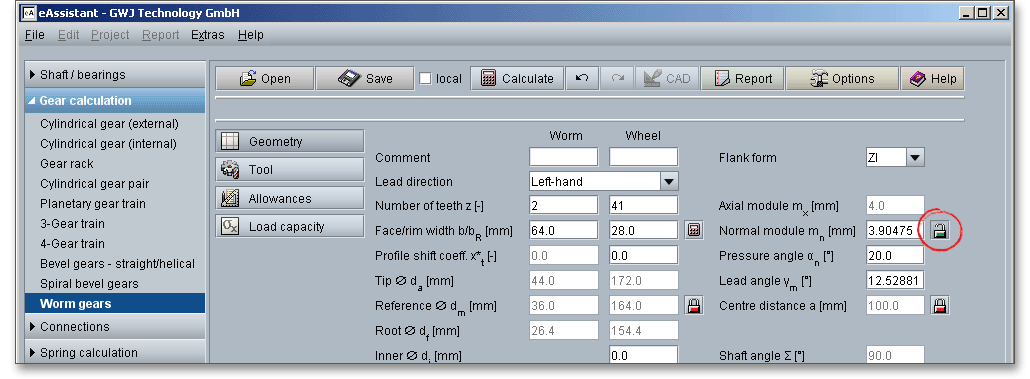Select 3-Gear train

point(72,224)
